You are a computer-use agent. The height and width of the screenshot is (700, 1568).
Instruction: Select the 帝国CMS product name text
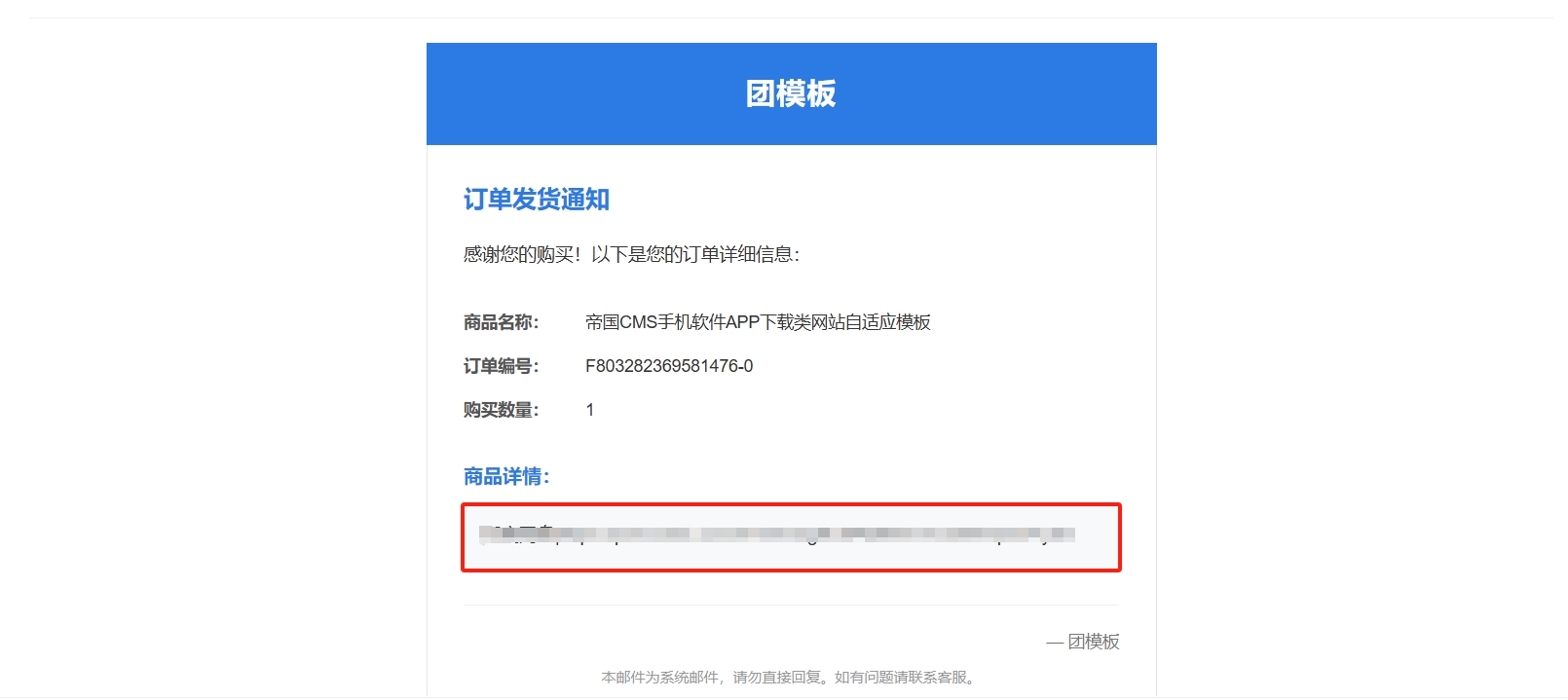(x=757, y=322)
